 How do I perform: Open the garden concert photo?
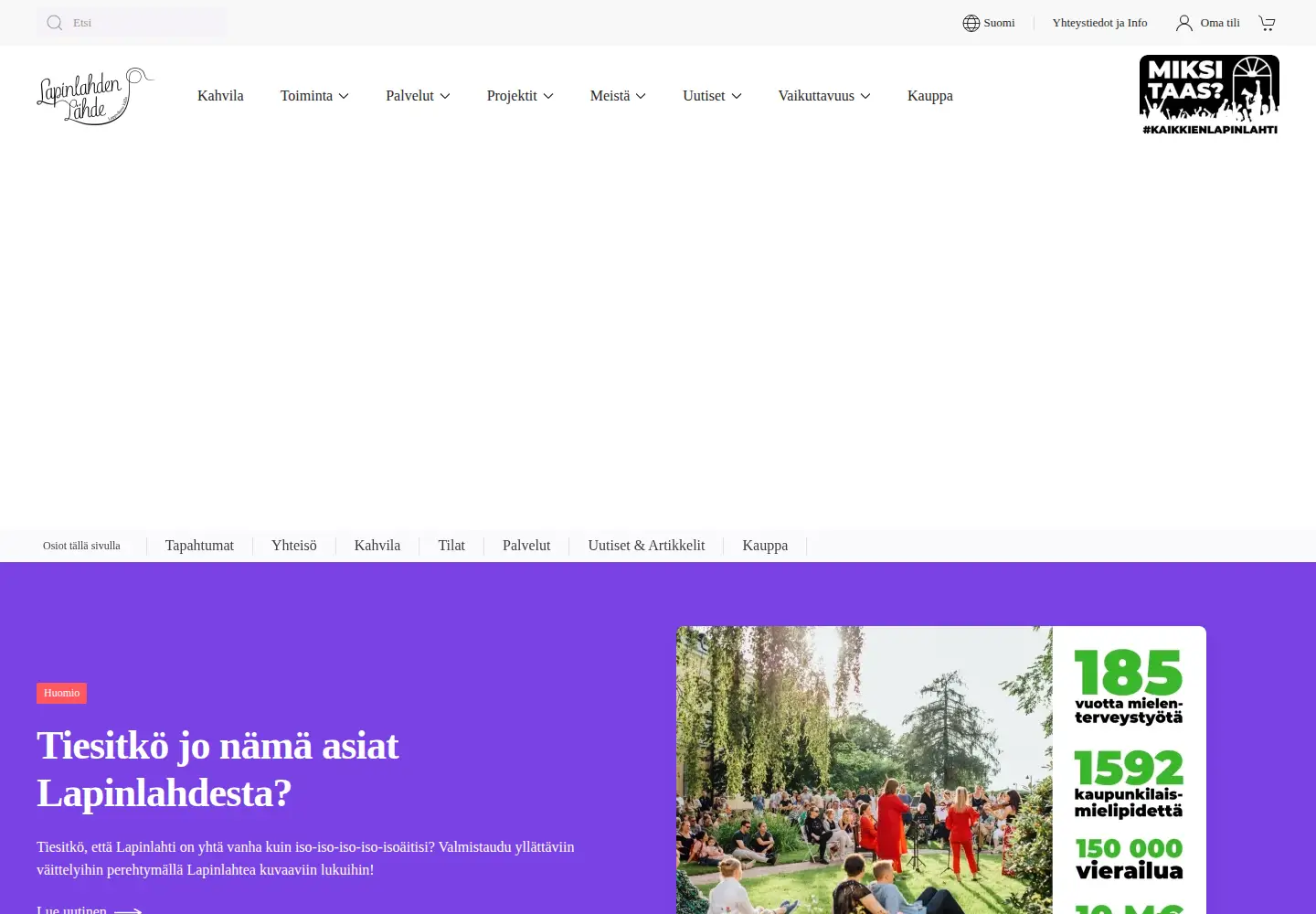(x=865, y=770)
